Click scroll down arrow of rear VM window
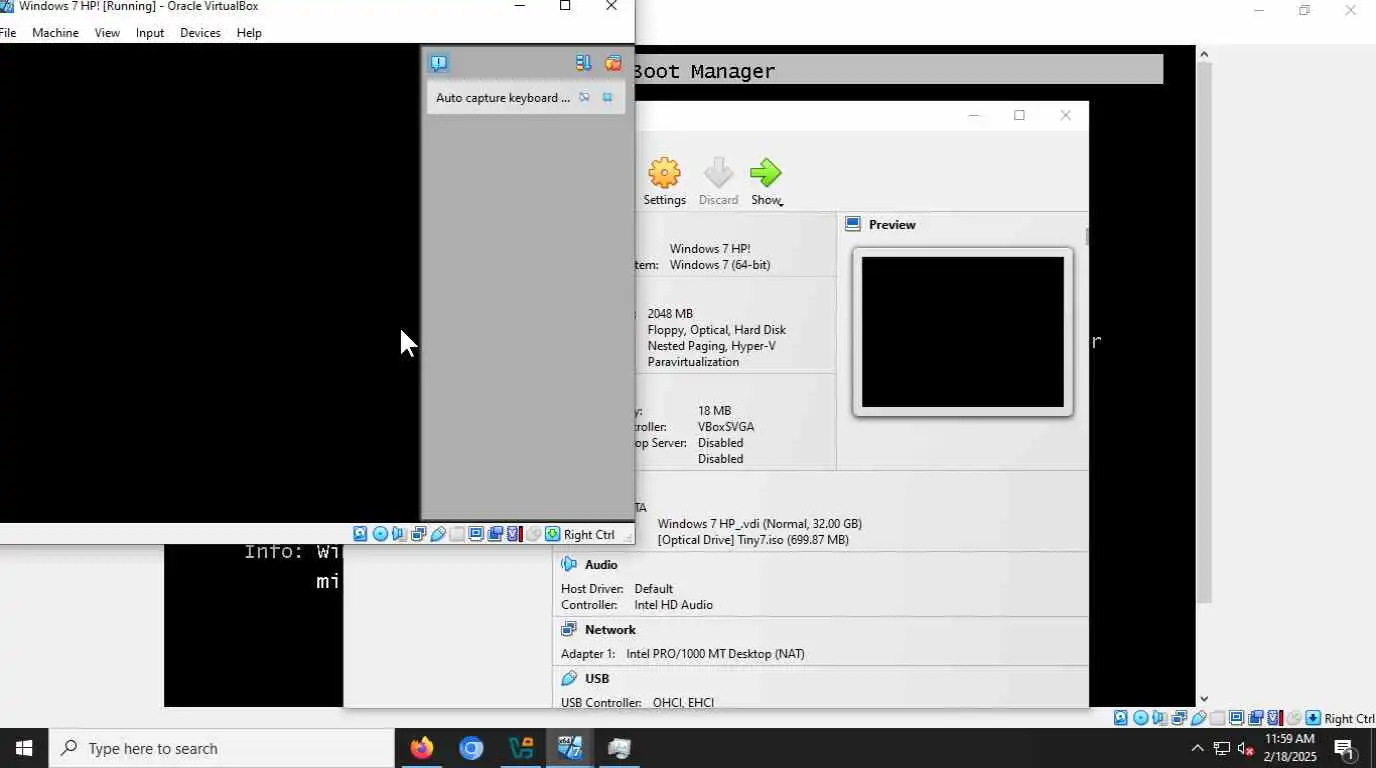This screenshot has width=1376, height=768. pos(1204,699)
